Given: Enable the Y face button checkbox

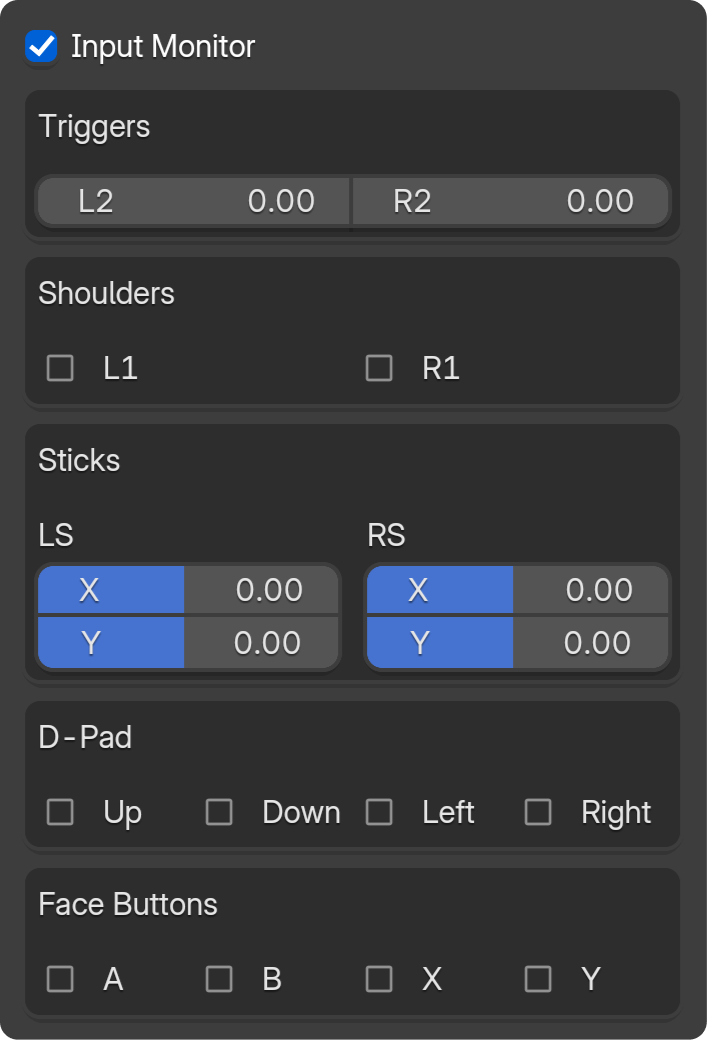Looking at the screenshot, I should [x=538, y=979].
